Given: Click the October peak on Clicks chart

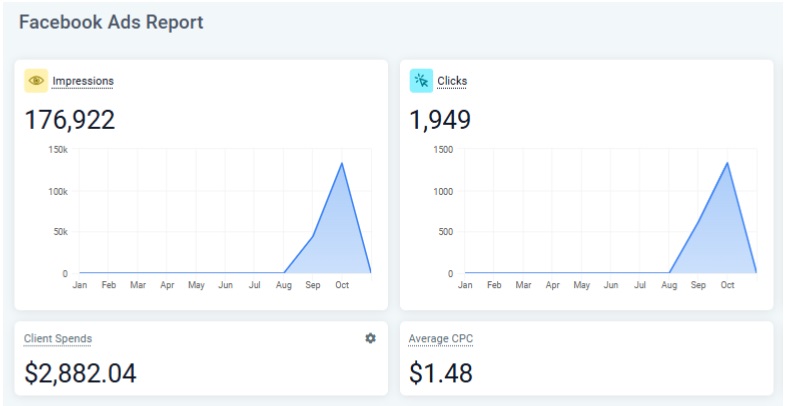Looking at the screenshot, I should point(727,163).
